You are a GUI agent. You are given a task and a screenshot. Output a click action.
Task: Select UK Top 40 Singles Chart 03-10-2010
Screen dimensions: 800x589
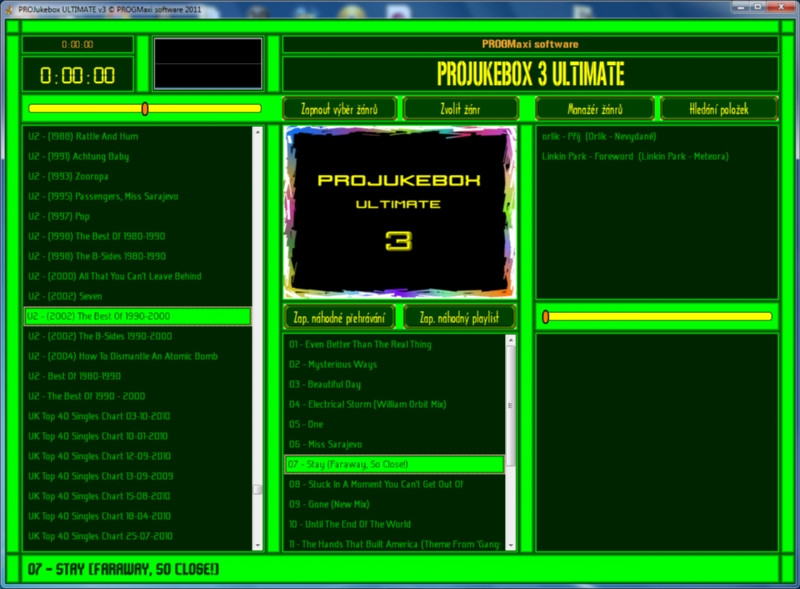(137, 416)
